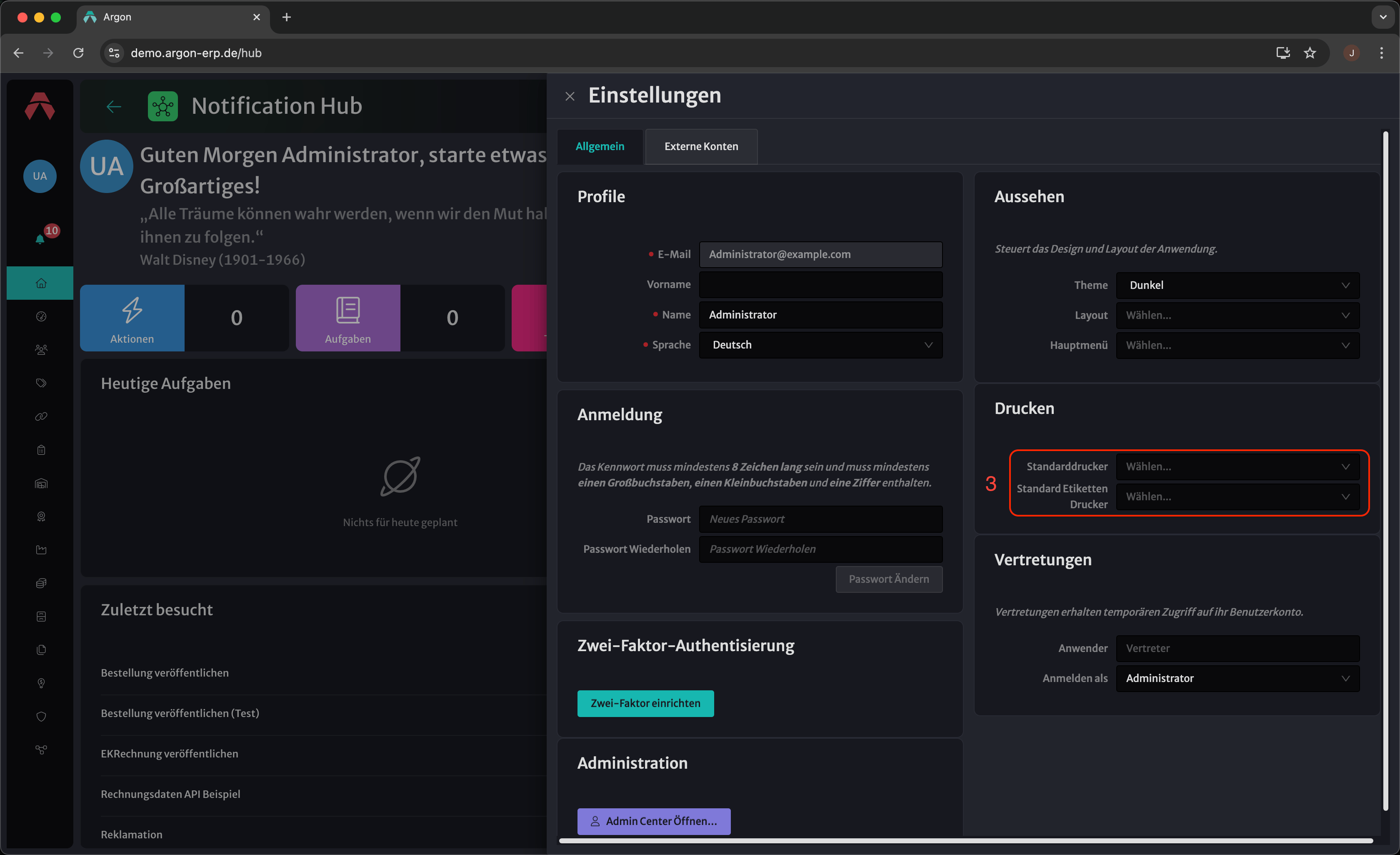Open the Hauptmenü dropdown
This screenshot has width=1400, height=855.
pyautogui.click(x=1237, y=345)
